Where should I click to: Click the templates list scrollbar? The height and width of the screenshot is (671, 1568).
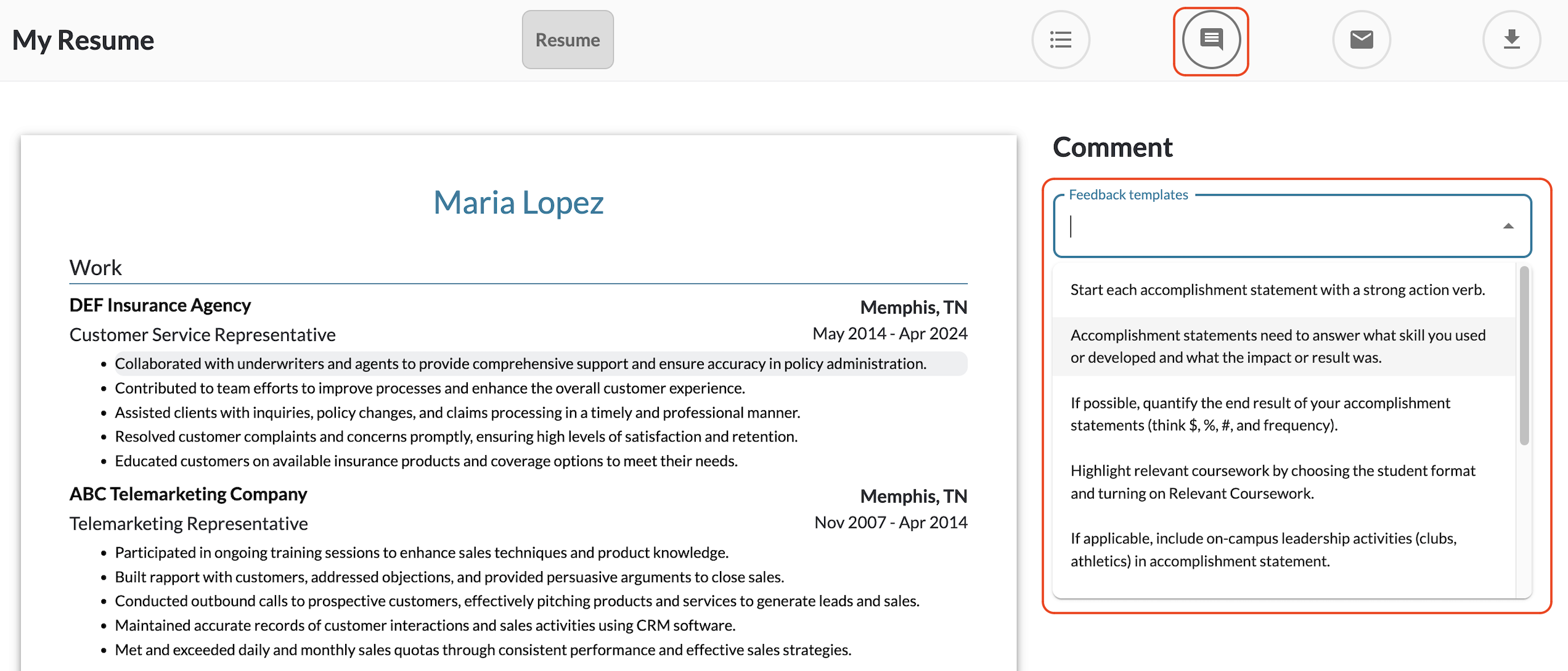[1524, 355]
